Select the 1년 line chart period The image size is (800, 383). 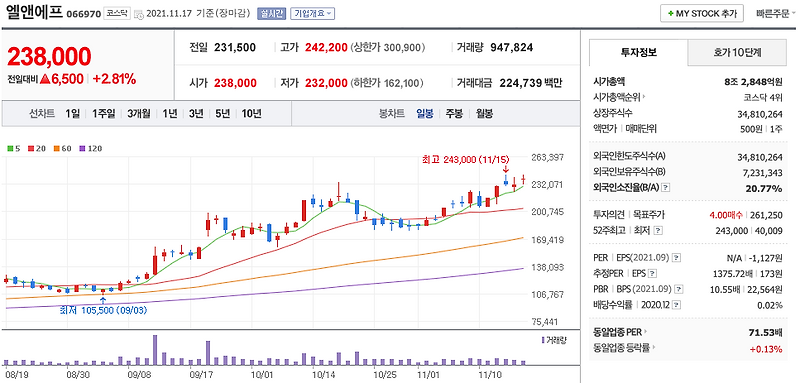pos(169,114)
